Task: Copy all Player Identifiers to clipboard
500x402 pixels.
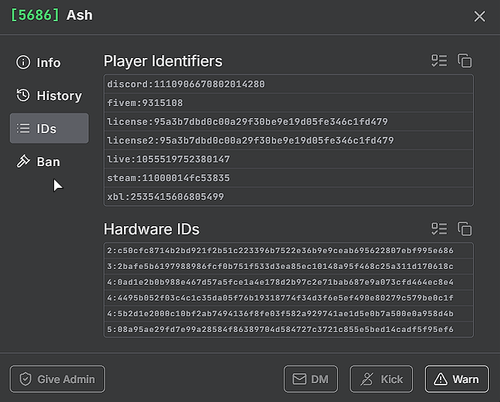Action: pos(465,61)
